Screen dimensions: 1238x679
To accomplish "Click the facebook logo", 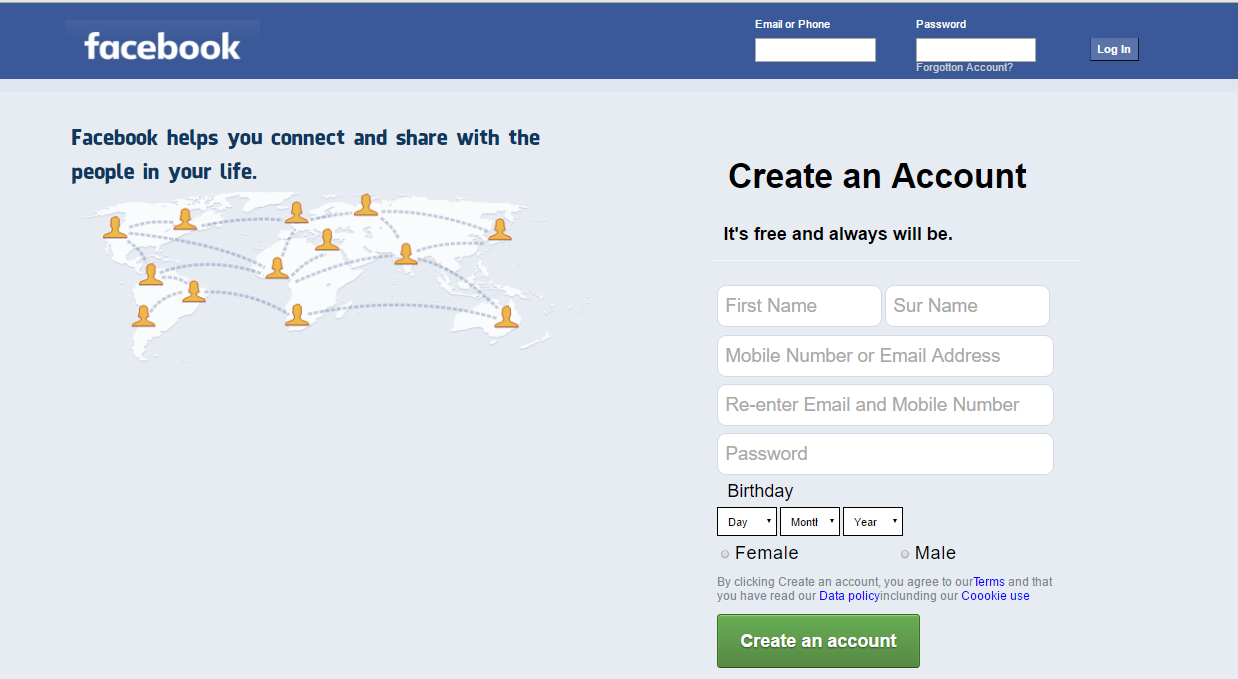I will (x=162, y=44).
